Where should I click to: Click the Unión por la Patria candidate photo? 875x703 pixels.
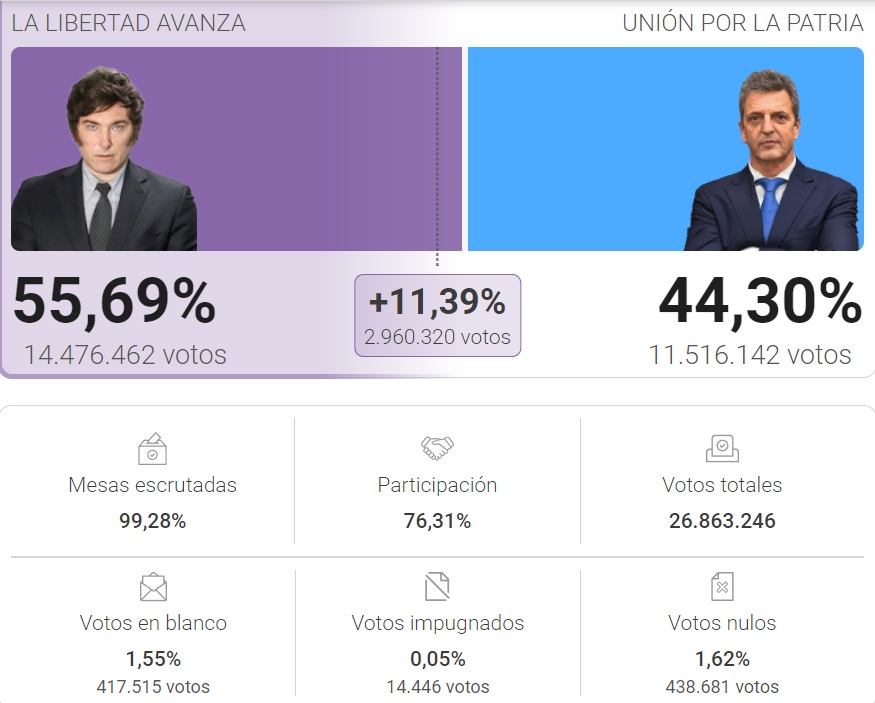coord(771,162)
